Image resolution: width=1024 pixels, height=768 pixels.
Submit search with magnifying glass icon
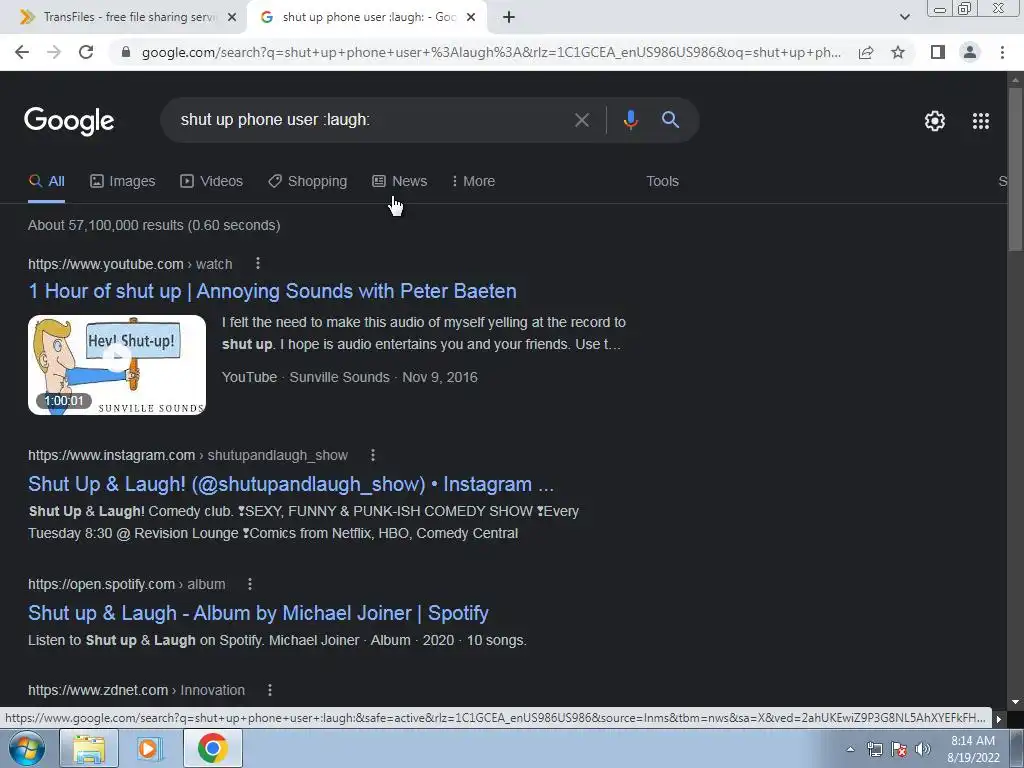[670, 120]
